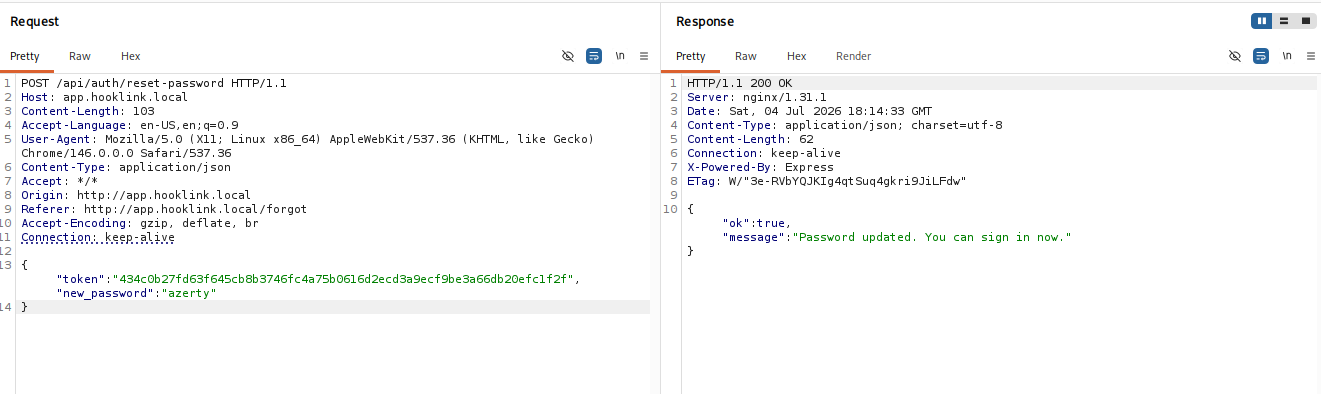Select combined tabbed layout icon
Image resolution: width=1321 pixels, height=394 pixels.
[x=1305, y=21]
